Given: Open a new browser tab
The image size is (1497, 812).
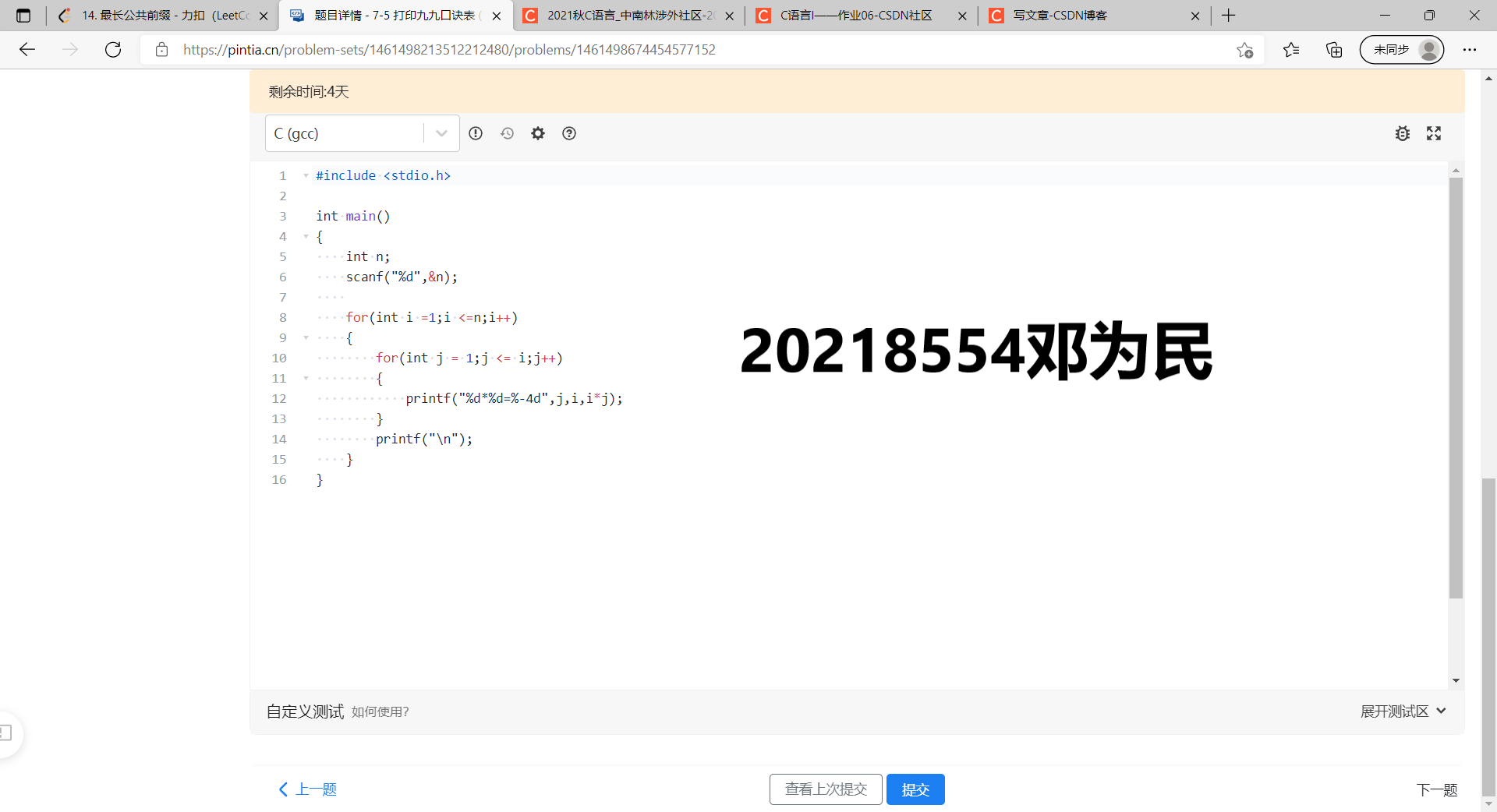Looking at the screenshot, I should [x=1229, y=16].
